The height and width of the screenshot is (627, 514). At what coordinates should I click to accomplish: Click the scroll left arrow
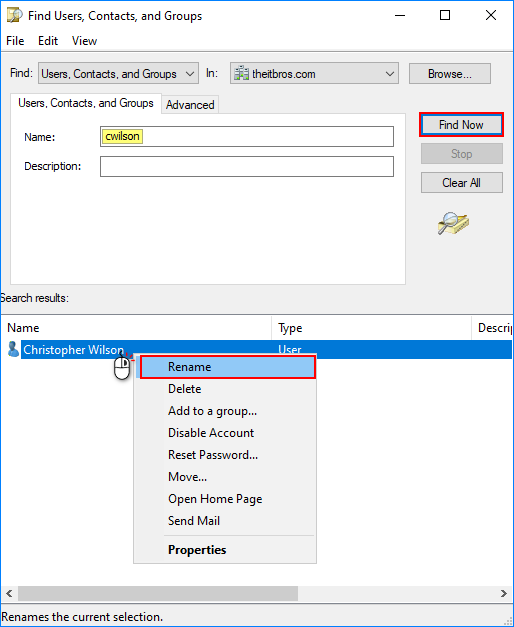(9, 593)
